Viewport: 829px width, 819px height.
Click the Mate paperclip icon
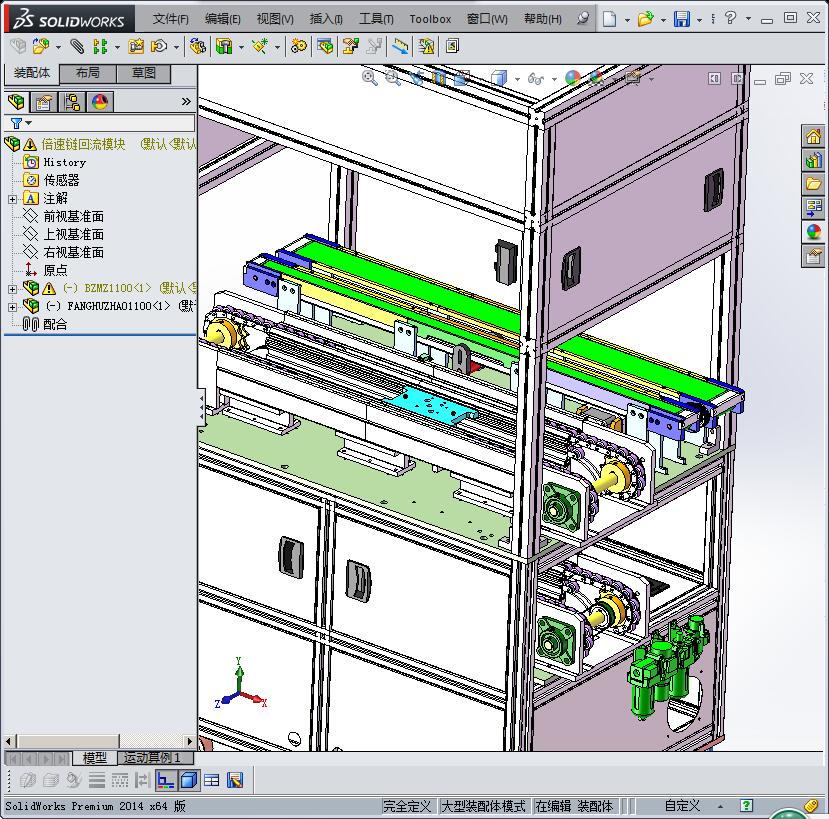[x=77, y=47]
